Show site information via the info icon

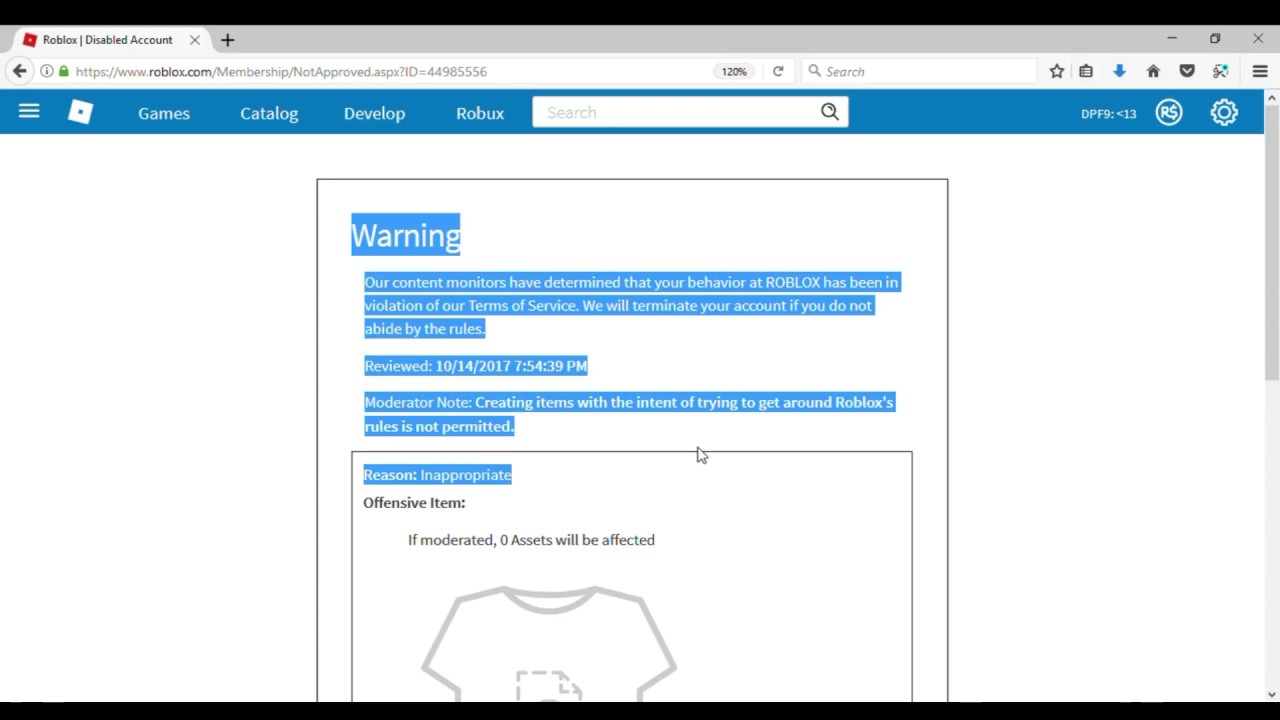pos(46,71)
